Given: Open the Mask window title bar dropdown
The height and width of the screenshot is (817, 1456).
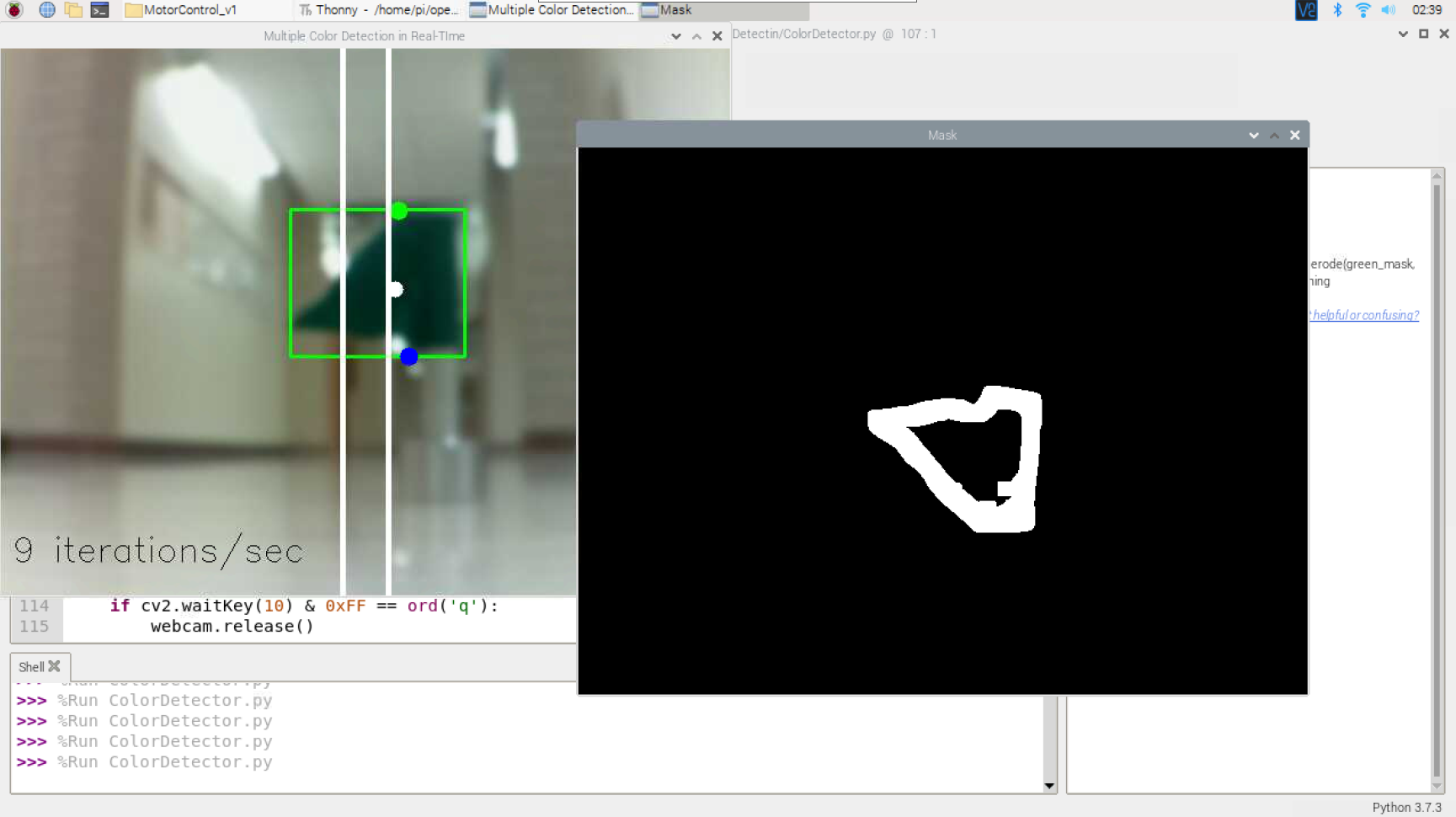Looking at the screenshot, I should 1253,135.
